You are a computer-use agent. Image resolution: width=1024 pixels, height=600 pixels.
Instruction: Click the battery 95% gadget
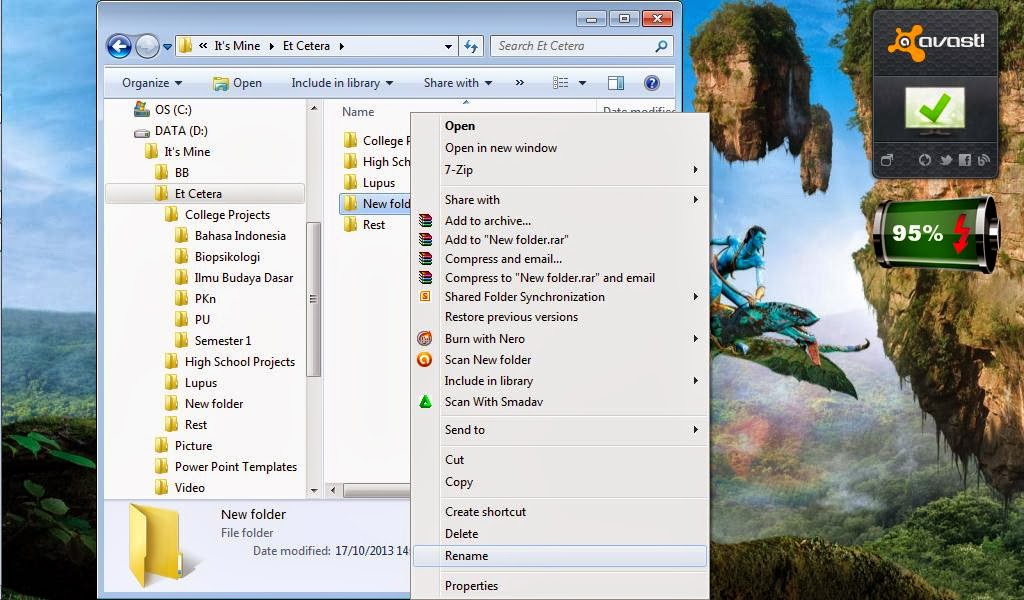tap(936, 234)
